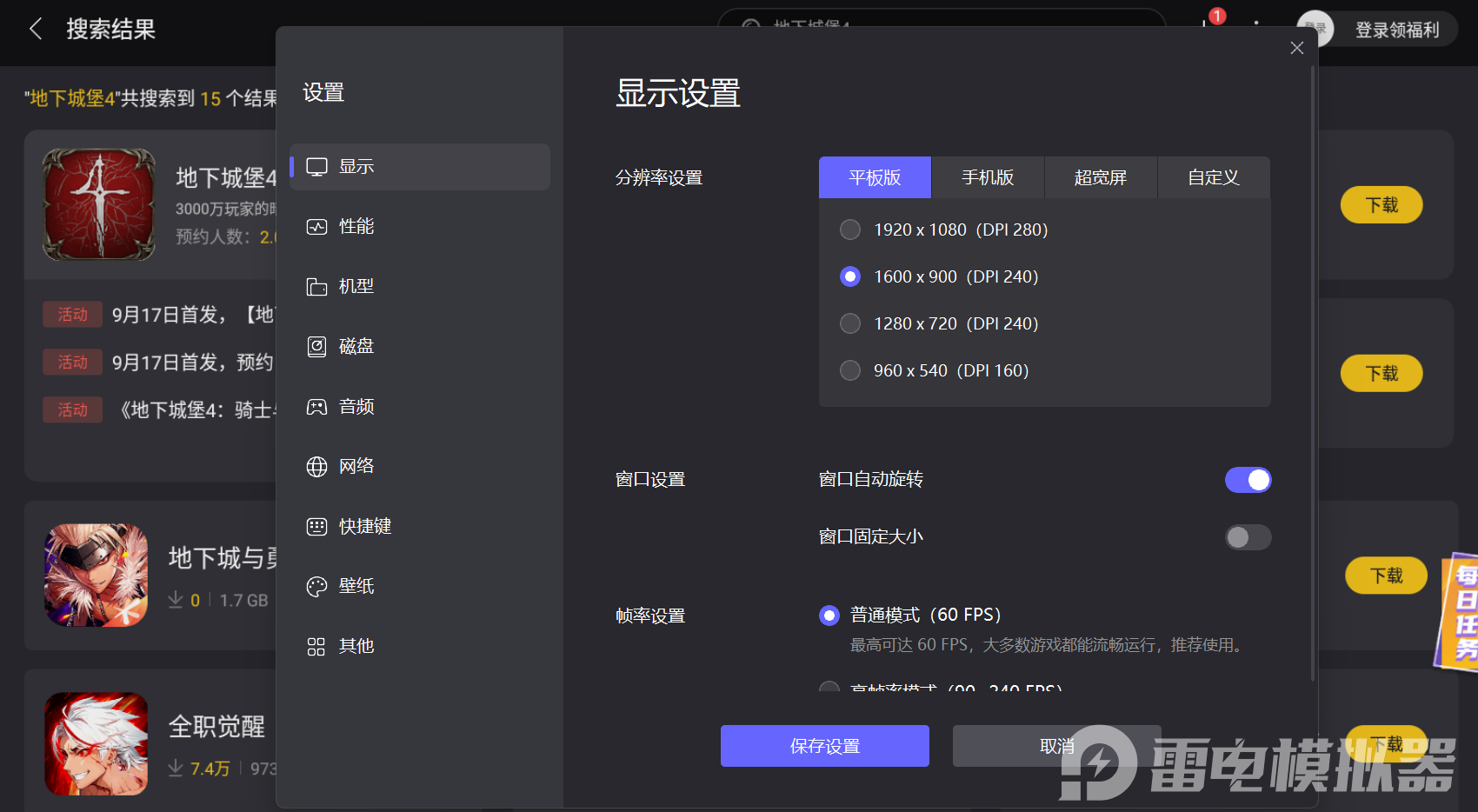Switch to the 超宽屏 resolution tab
1478x812 pixels.
point(1101,177)
